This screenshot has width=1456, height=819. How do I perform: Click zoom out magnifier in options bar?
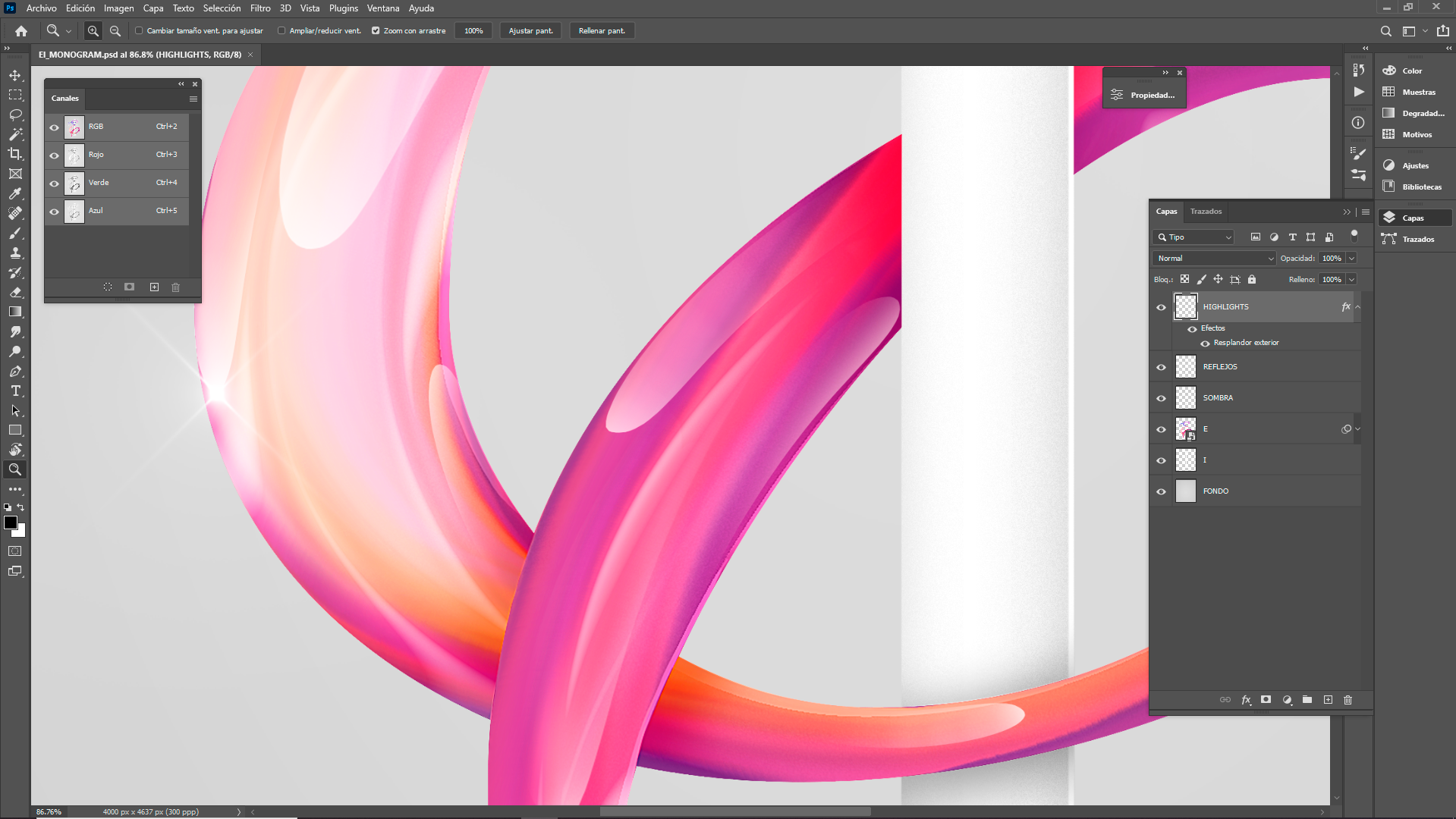[115, 31]
